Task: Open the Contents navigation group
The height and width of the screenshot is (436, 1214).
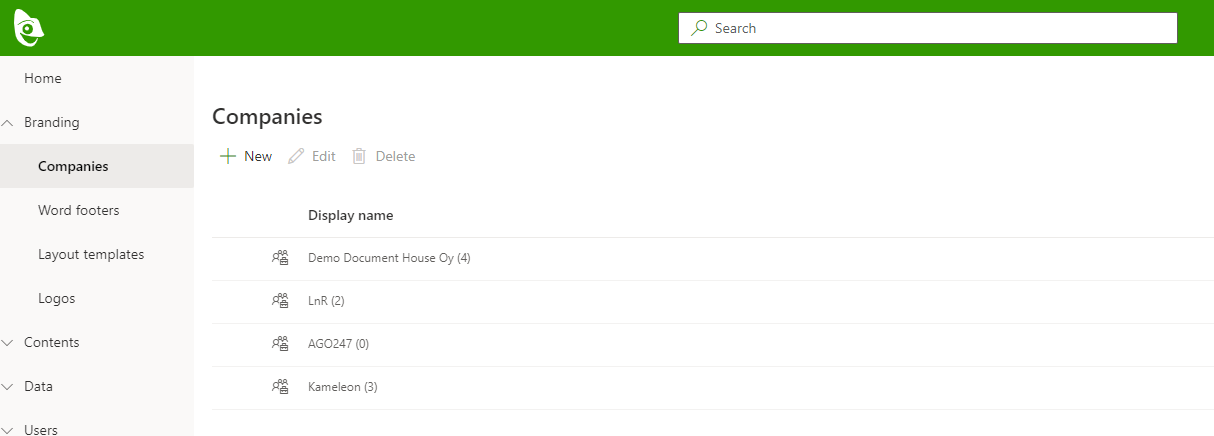Action: (97, 342)
